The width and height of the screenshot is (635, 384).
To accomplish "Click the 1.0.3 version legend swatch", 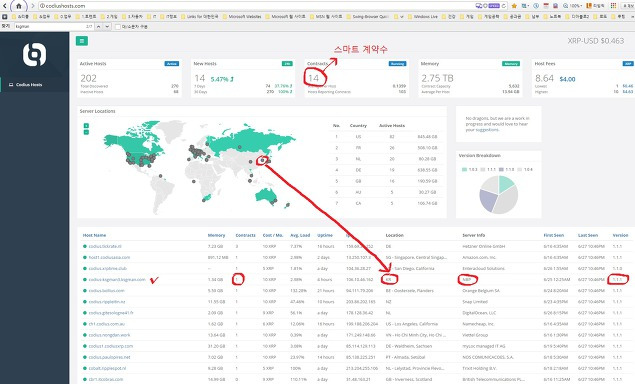I will (465, 169).
